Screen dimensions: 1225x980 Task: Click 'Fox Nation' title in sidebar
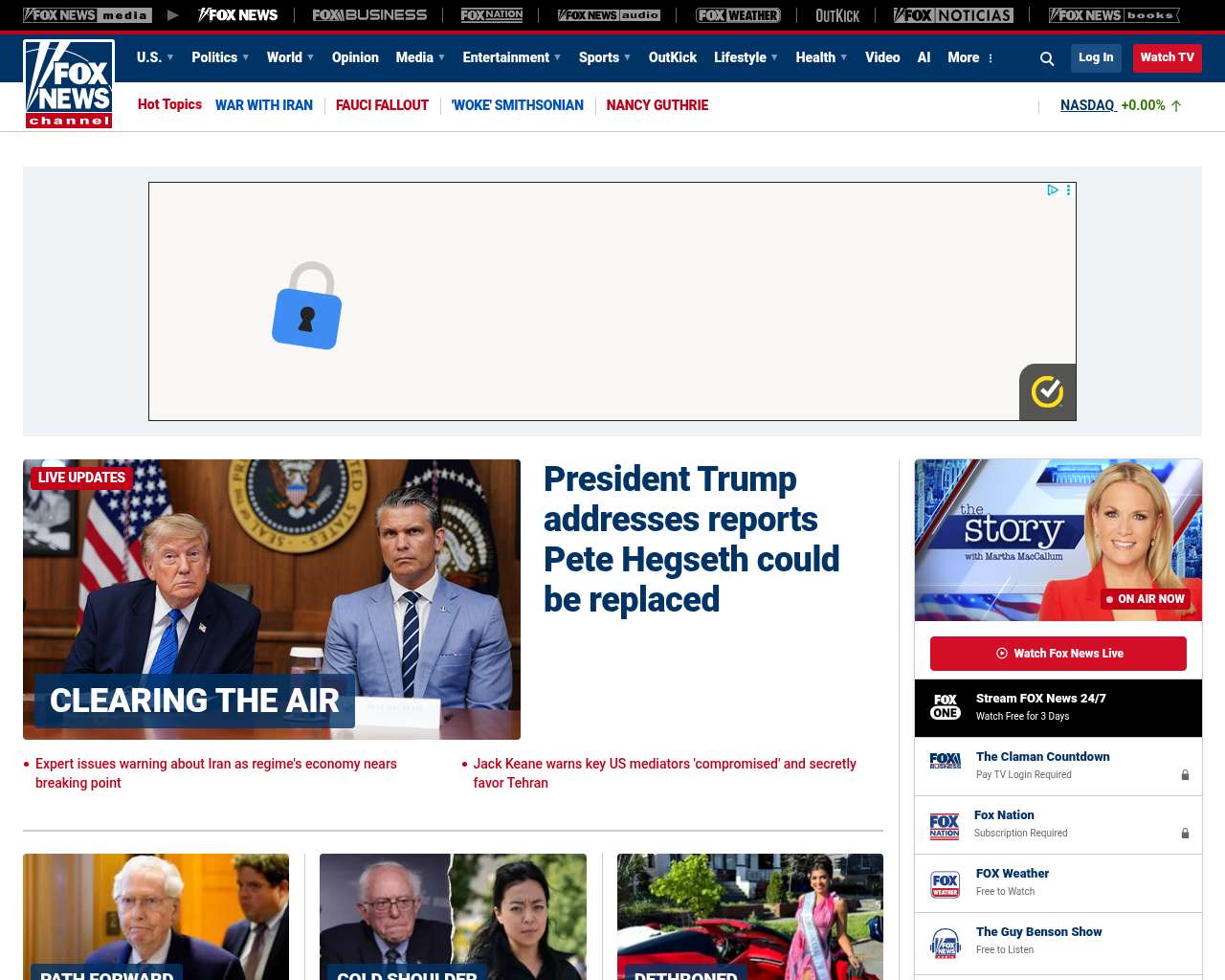coord(1004,815)
